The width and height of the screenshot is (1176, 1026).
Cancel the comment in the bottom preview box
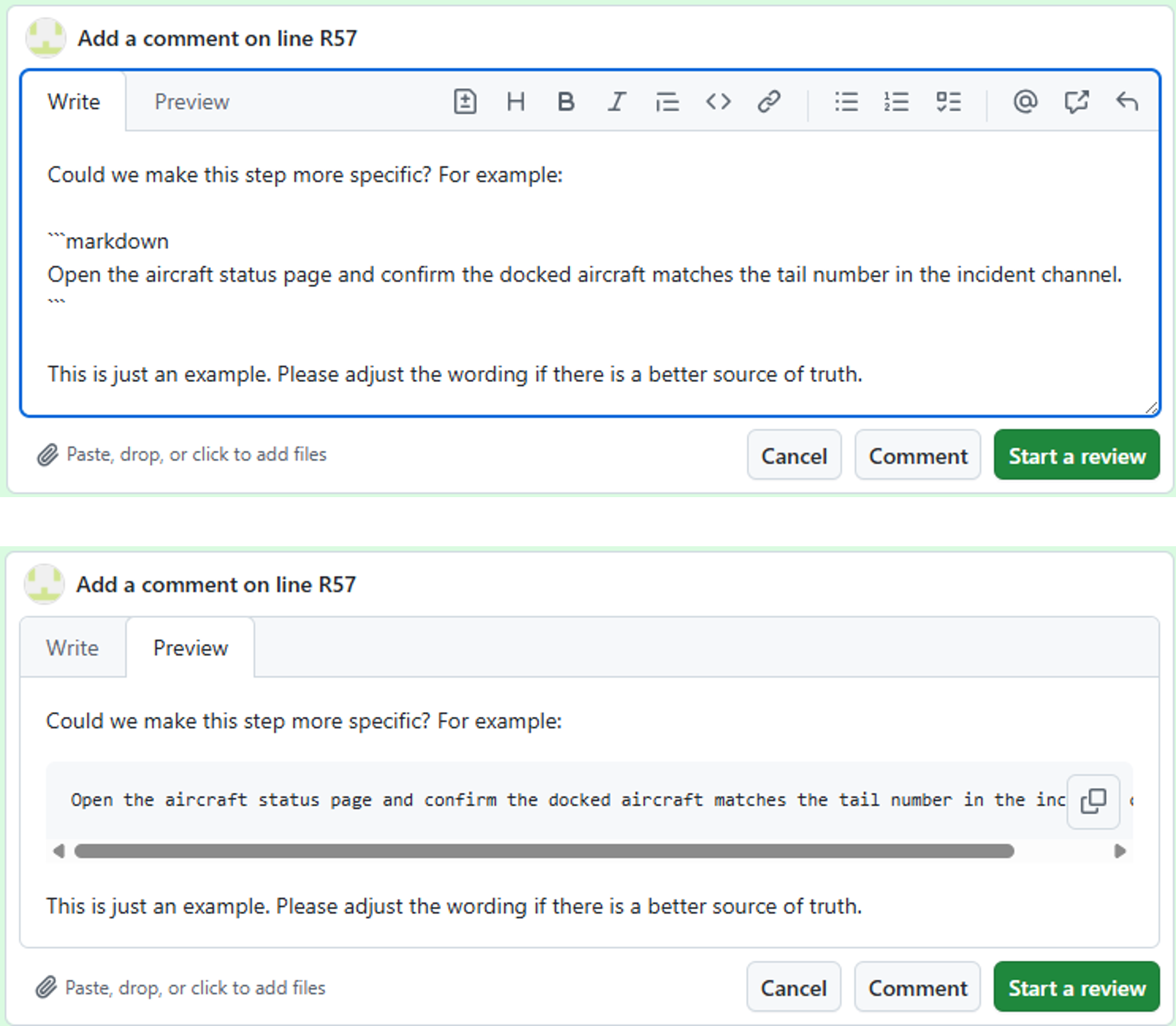click(793, 987)
